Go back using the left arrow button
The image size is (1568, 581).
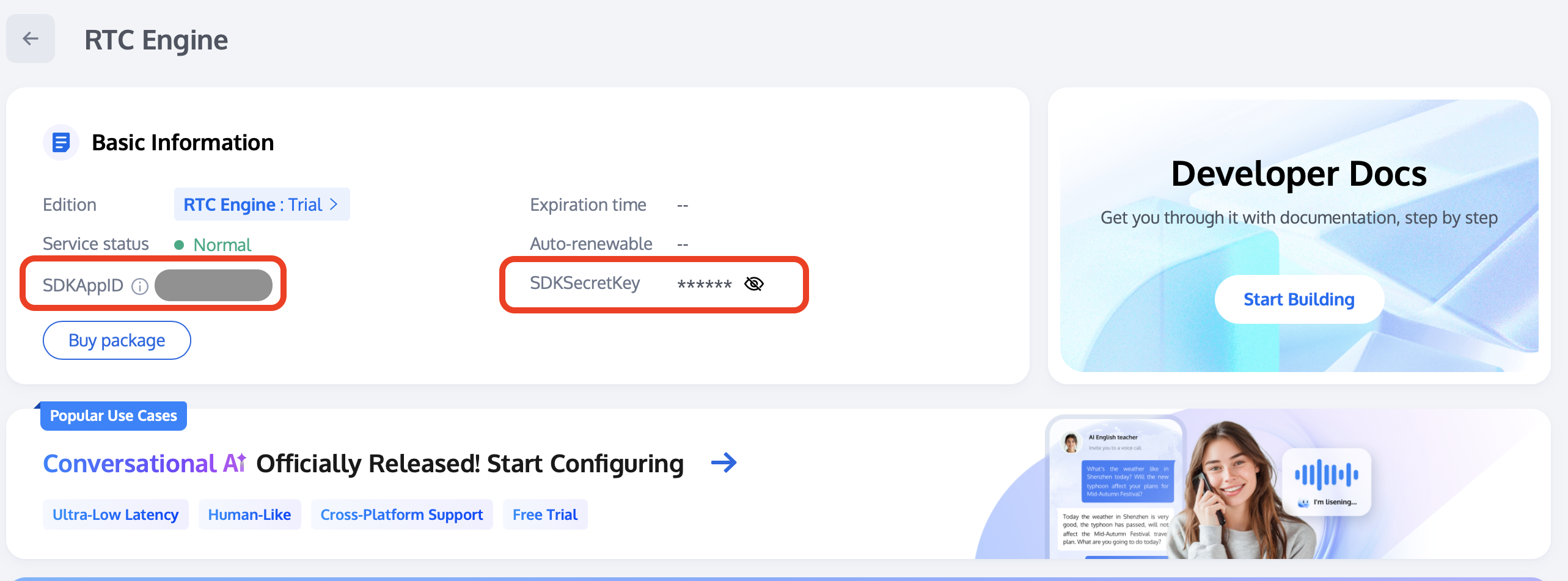pyautogui.click(x=31, y=39)
